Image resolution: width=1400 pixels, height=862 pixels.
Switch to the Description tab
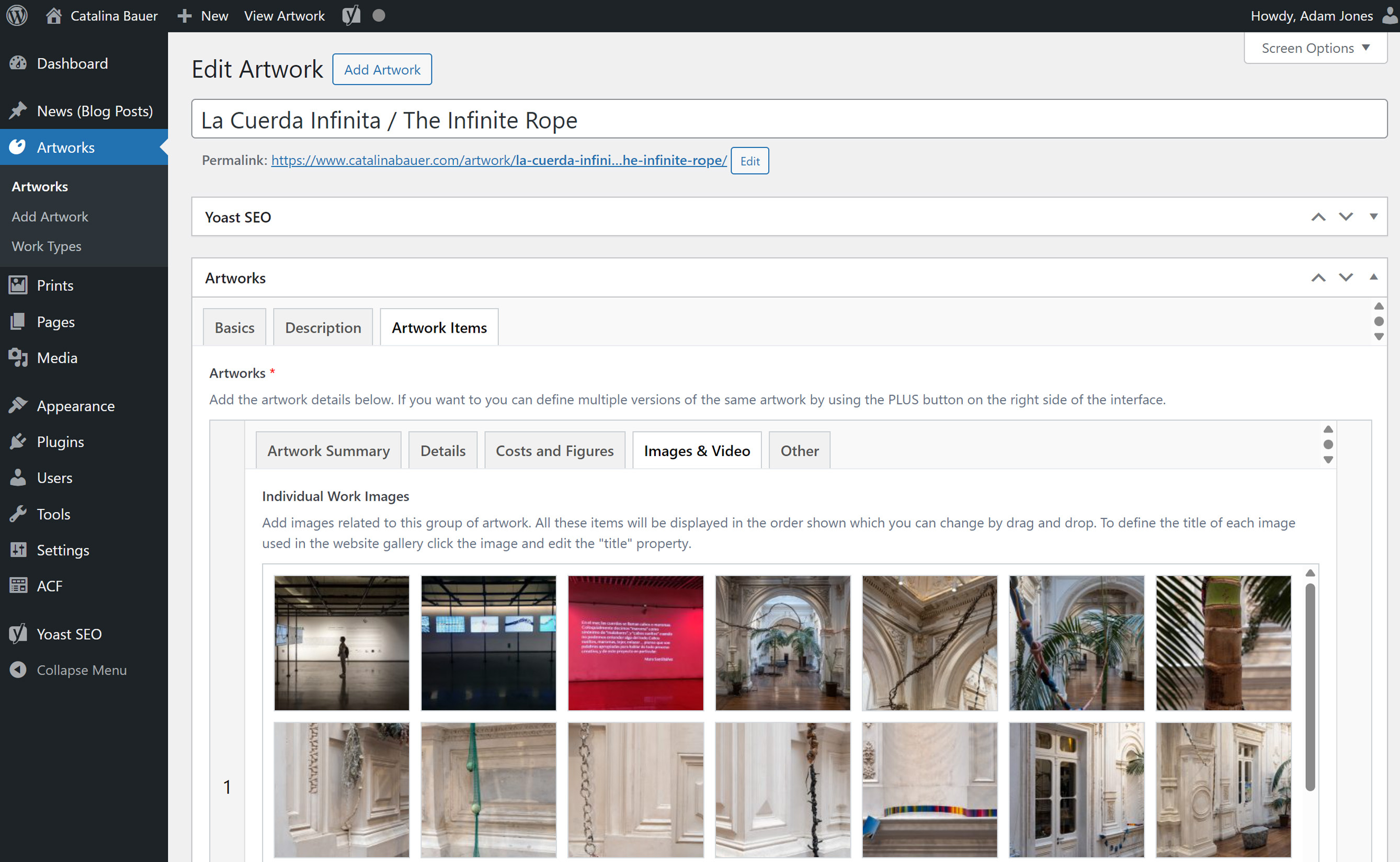coord(323,327)
